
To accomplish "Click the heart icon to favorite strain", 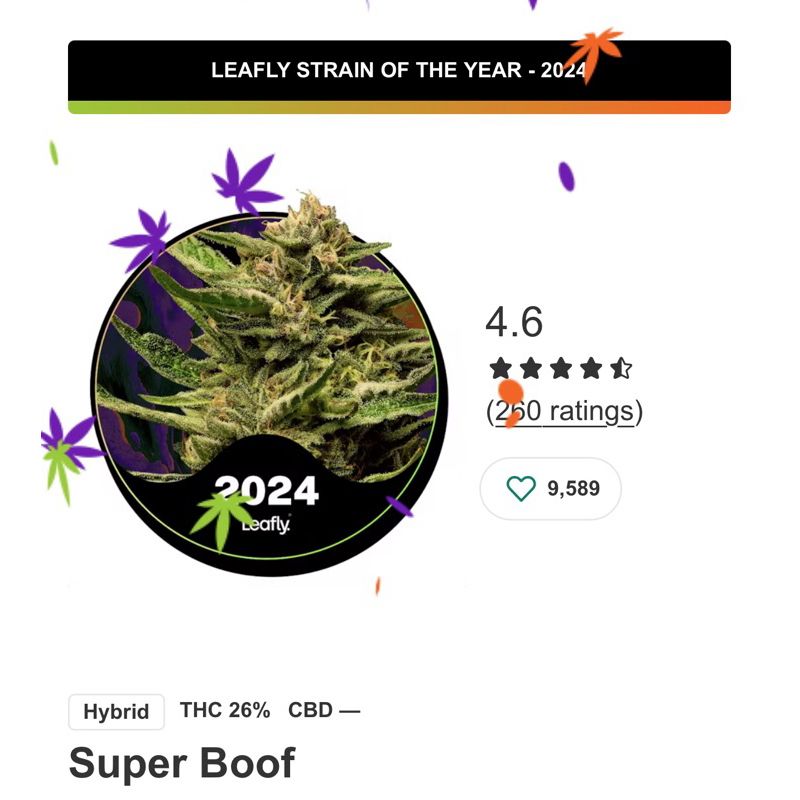I will [521, 488].
